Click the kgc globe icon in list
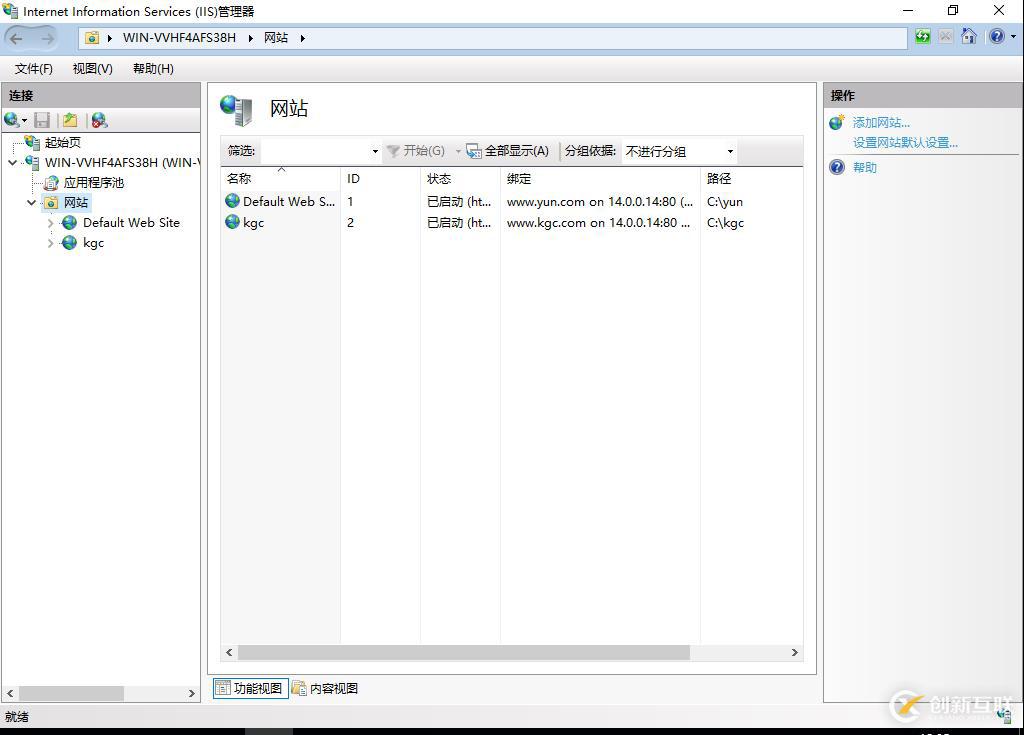The image size is (1024, 735). pos(232,222)
